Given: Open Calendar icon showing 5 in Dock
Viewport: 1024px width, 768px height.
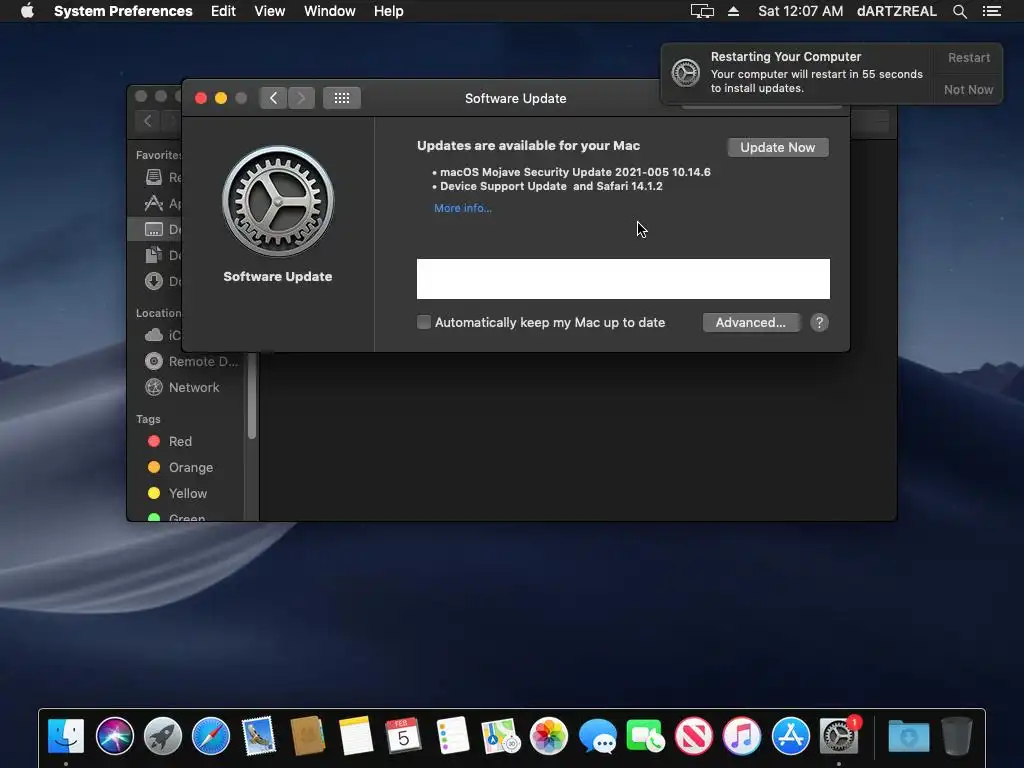Looking at the screenshot, I should tap(403, 736).
